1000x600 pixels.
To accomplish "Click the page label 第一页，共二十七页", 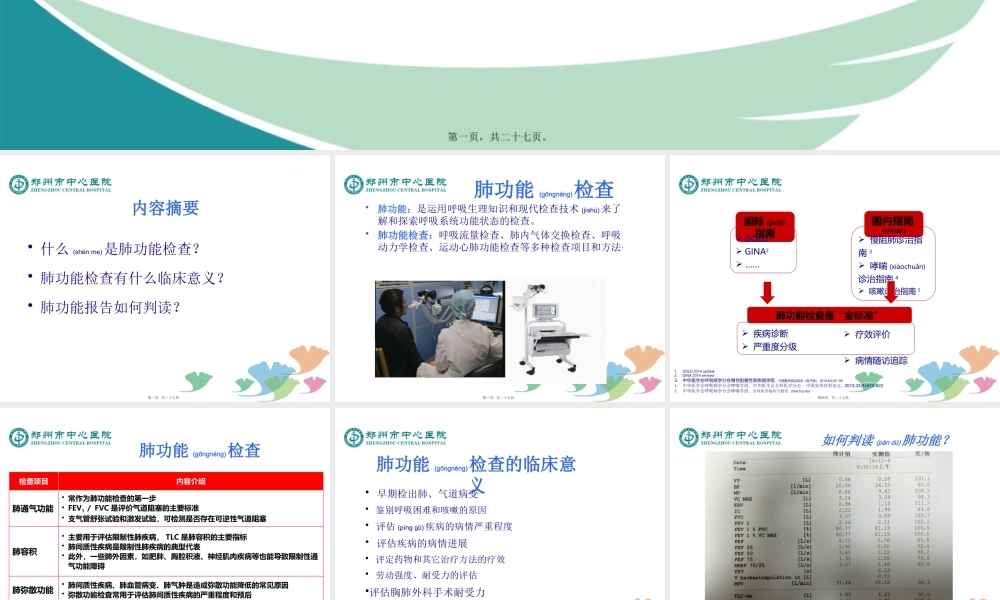I will pos(500,137).
